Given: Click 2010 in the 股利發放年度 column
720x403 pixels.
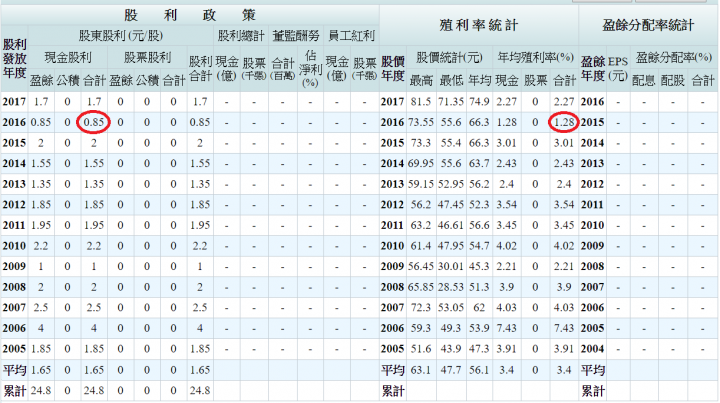Looking at the screenshot, I should click(14, 246).
